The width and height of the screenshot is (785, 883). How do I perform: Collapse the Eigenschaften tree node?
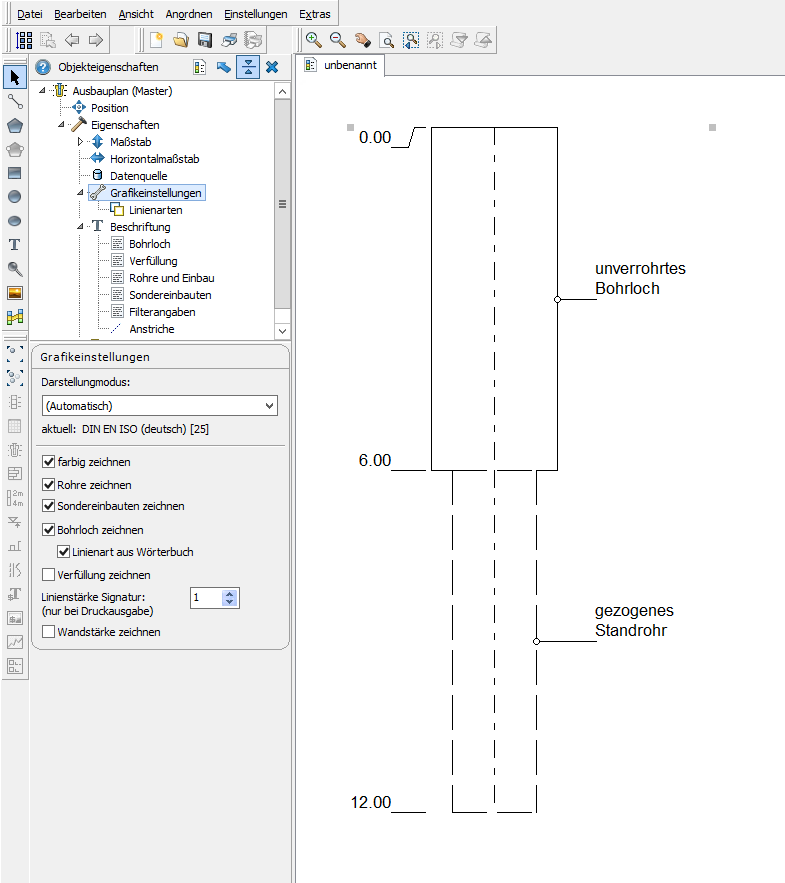[x=61, y=124]
